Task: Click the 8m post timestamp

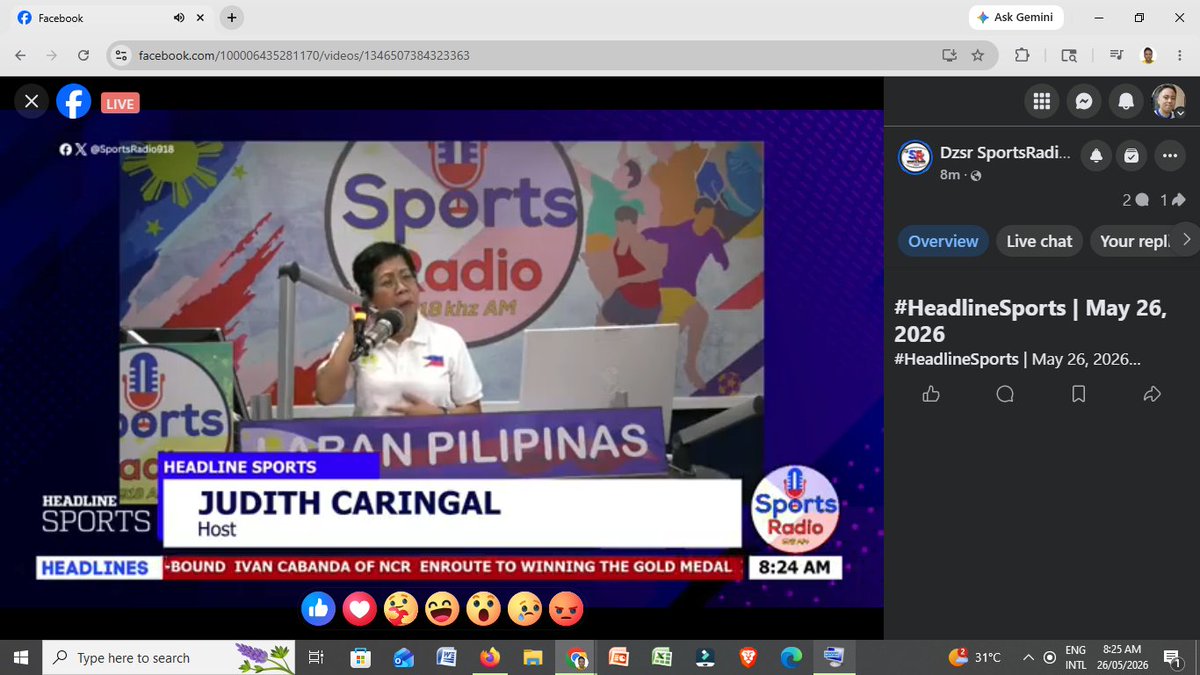Action: (950, 175)
